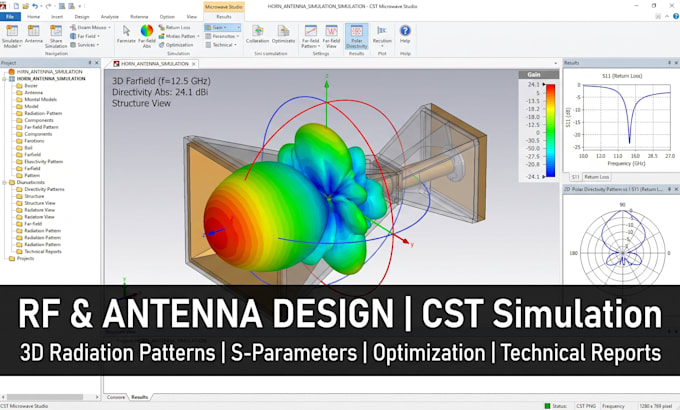
Task: Select the Directivity Patterns tree folder
Action: coord(40,189)
